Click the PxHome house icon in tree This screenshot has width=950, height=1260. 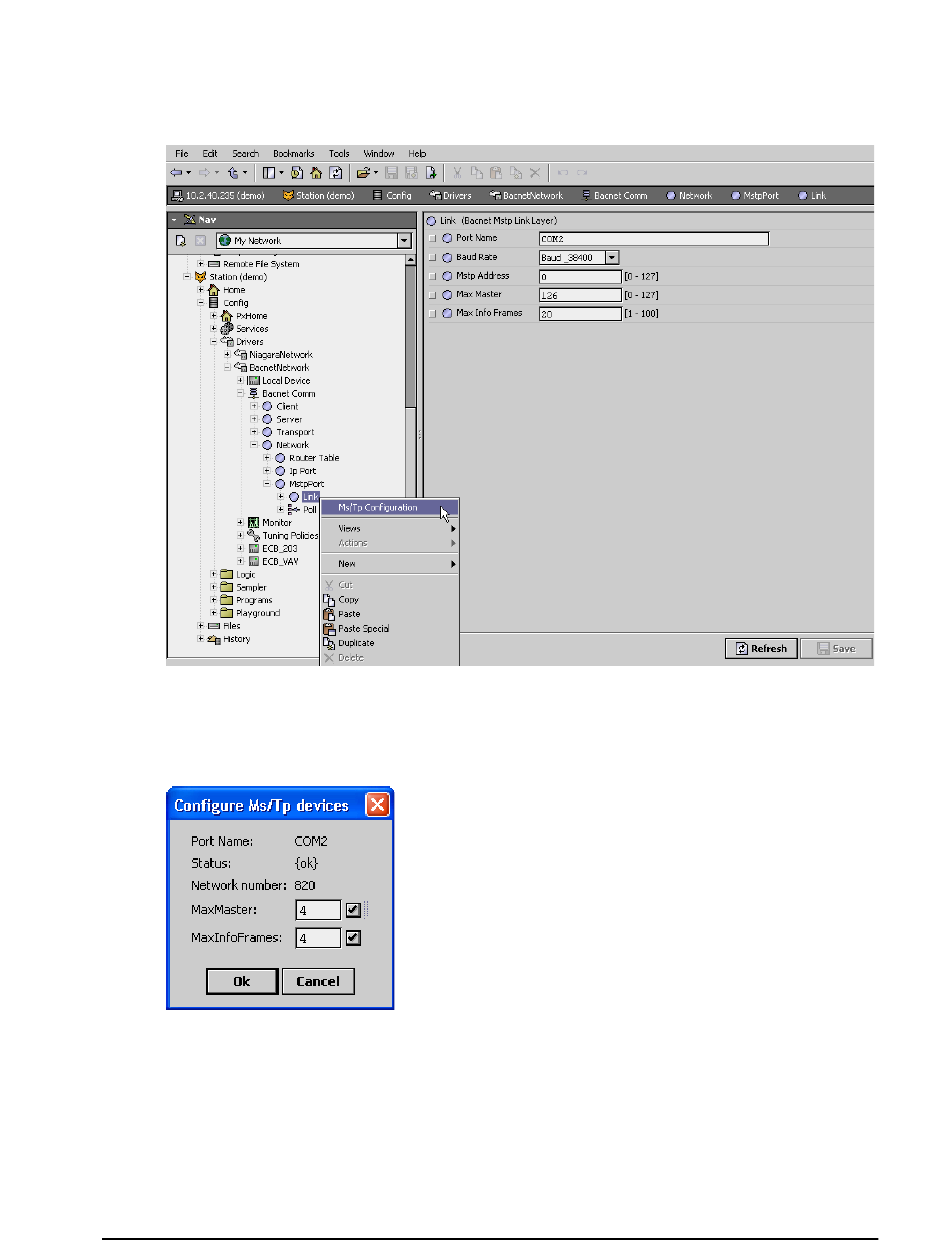point(227,316)
